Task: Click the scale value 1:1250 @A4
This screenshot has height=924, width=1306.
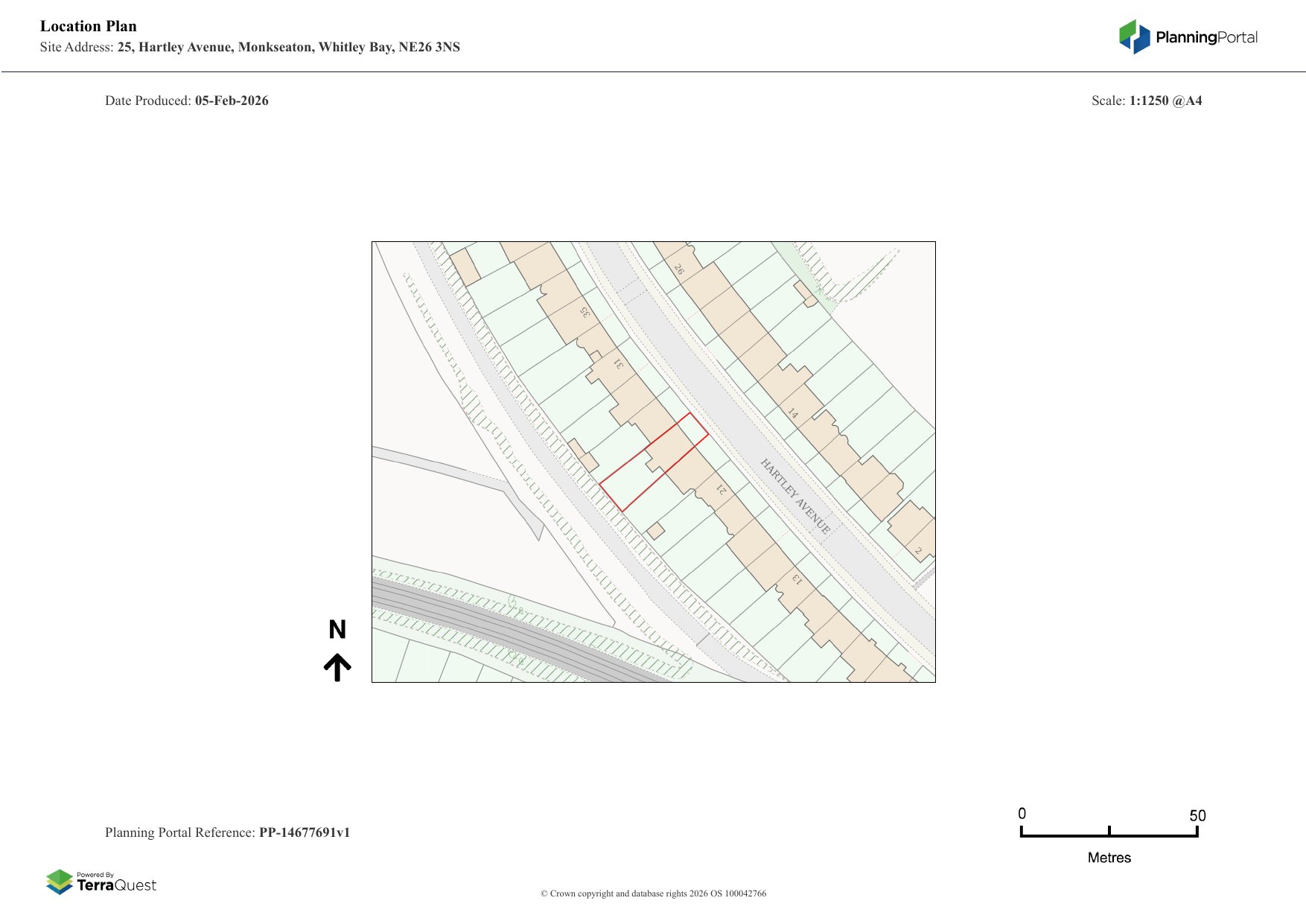Action: coord(1165,101)
